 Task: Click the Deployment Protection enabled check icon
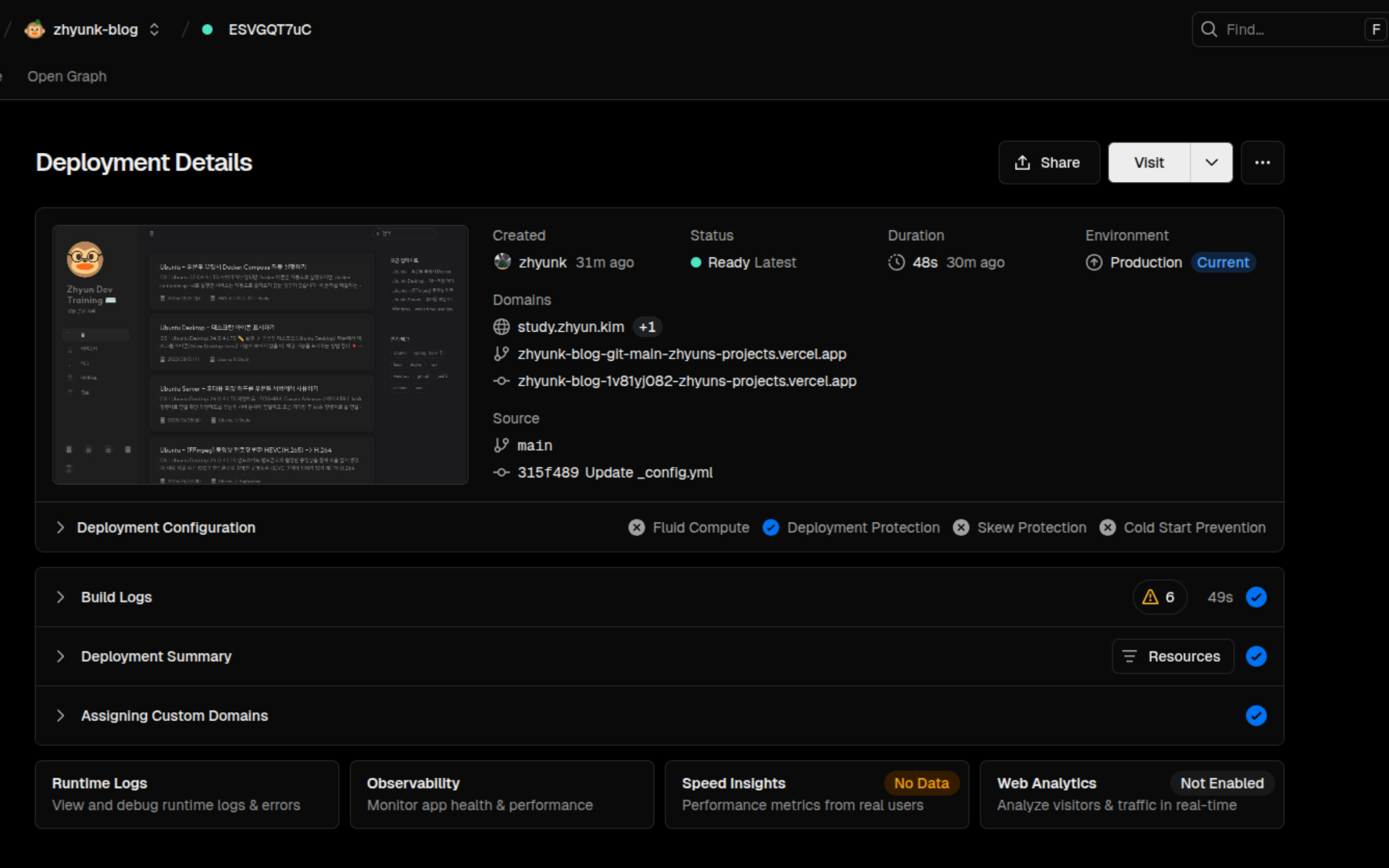coord(771,527)
